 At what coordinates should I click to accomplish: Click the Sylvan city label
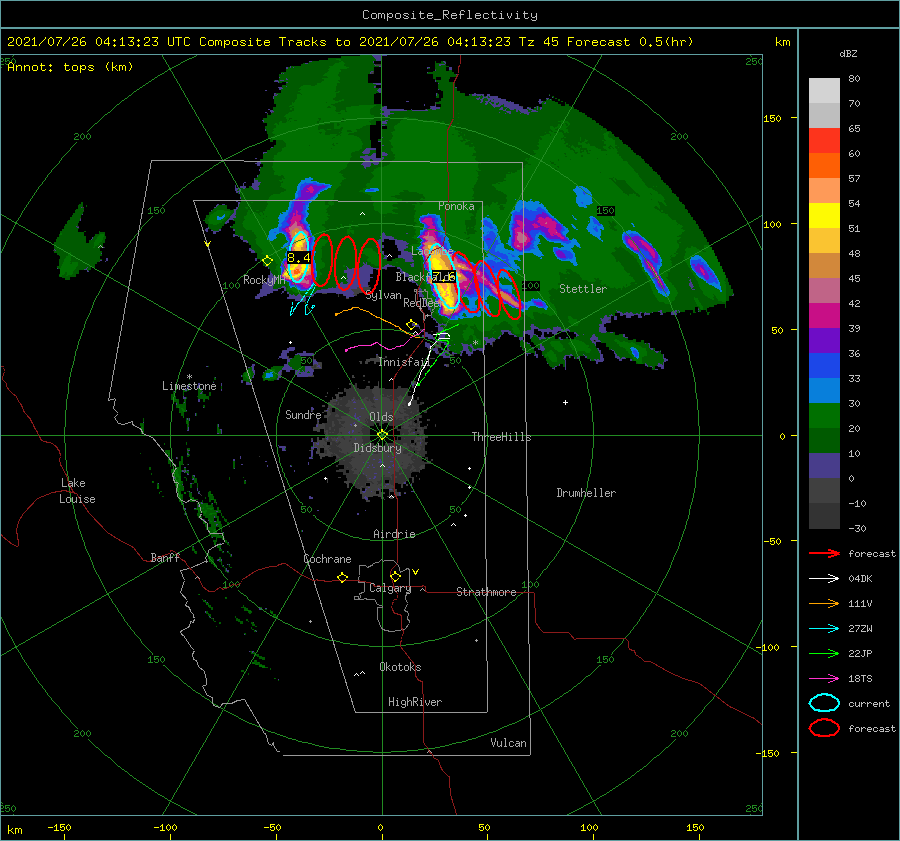pyautogui.click(x=383, y=295)
